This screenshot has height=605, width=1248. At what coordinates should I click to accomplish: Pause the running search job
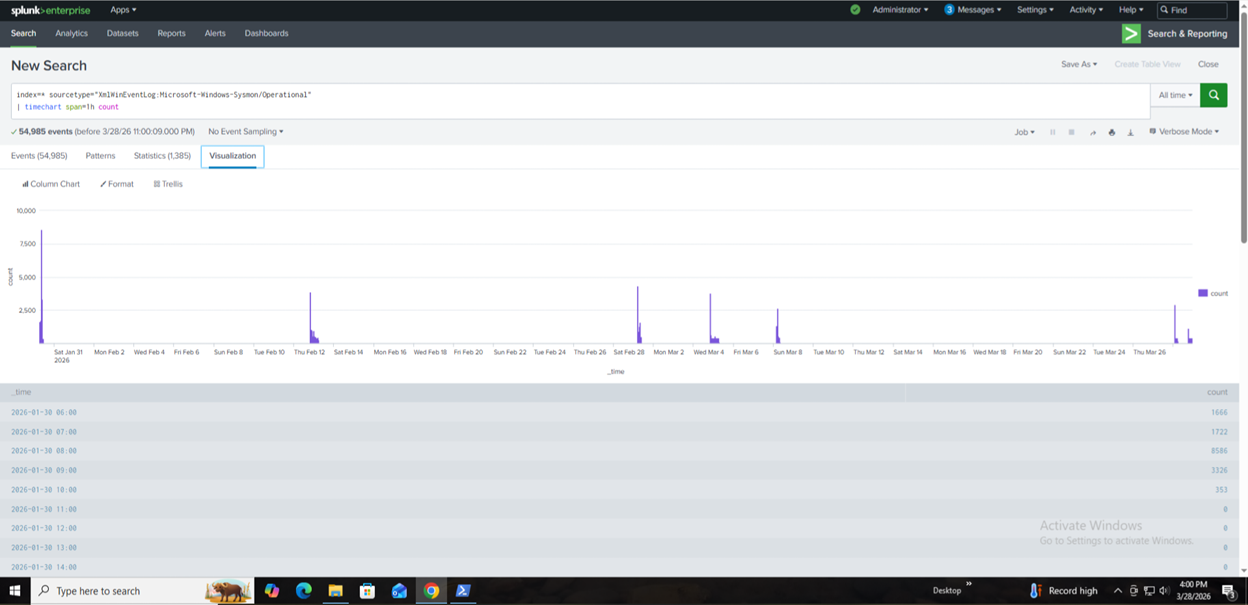click(x=1051, y=131)
